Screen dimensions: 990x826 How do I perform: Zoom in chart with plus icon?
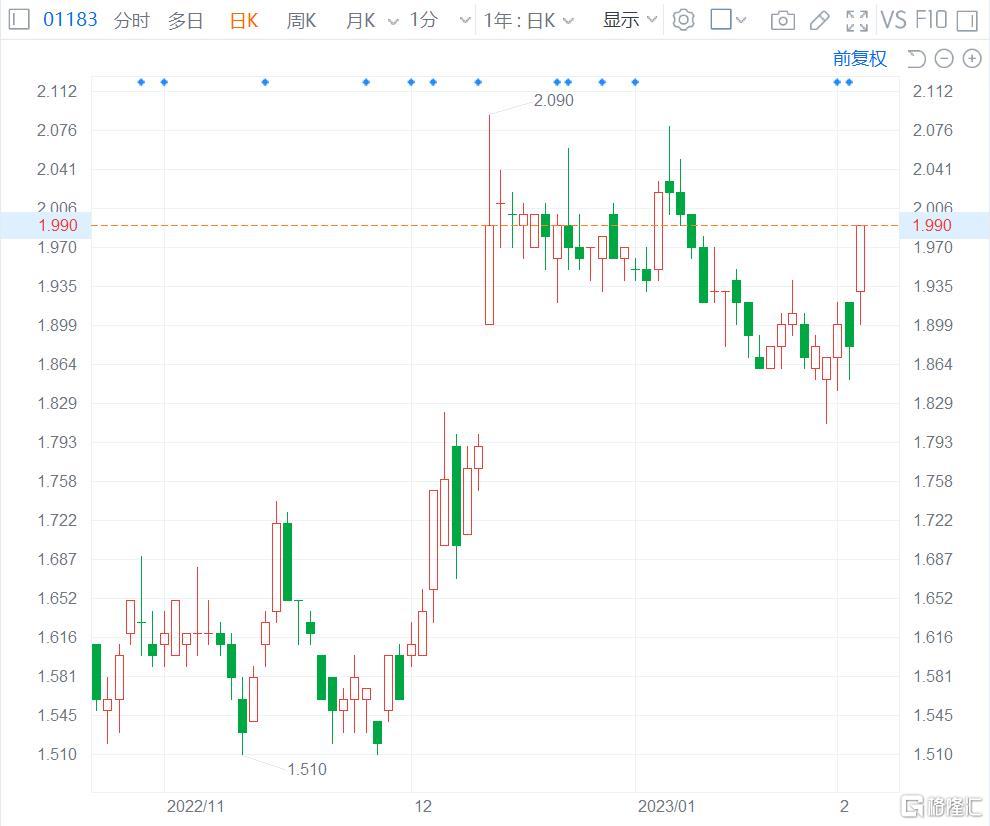[972, 59]
